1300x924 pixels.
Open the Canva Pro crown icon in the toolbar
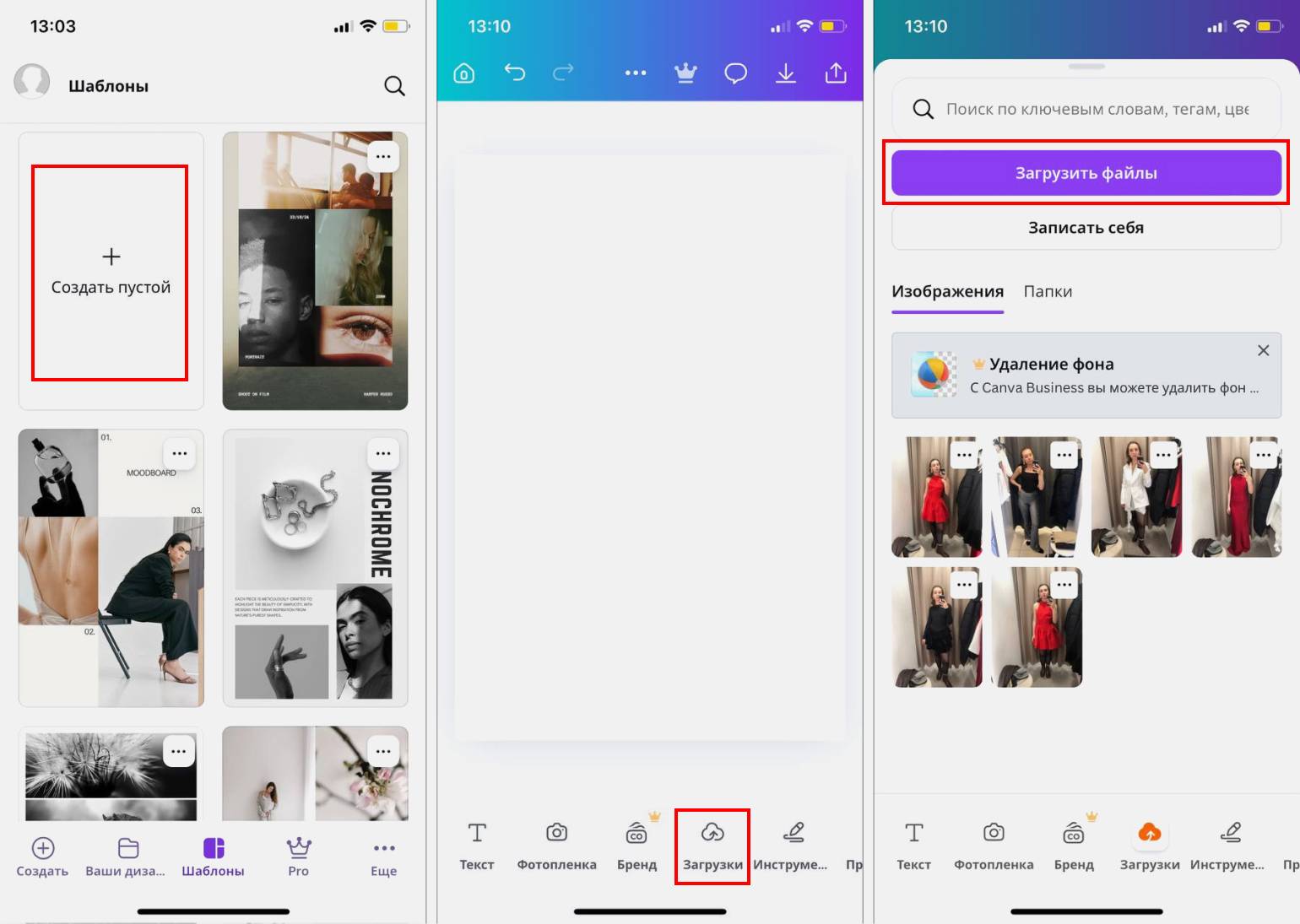tap(685, 73)
